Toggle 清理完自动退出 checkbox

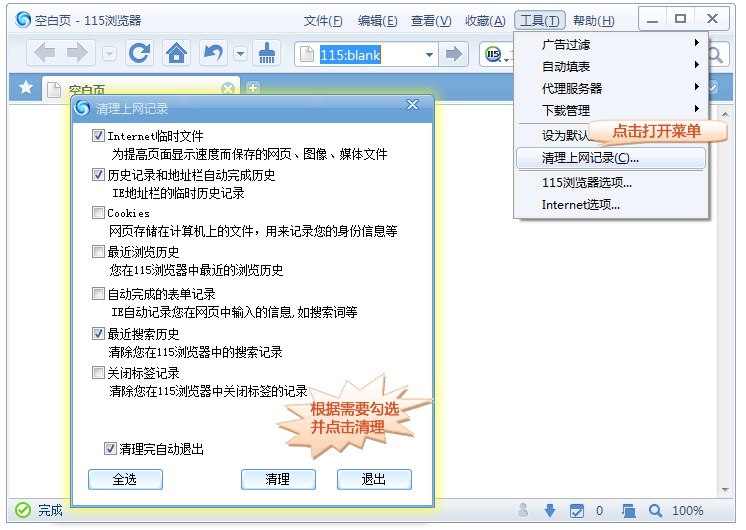click(110, 448)
